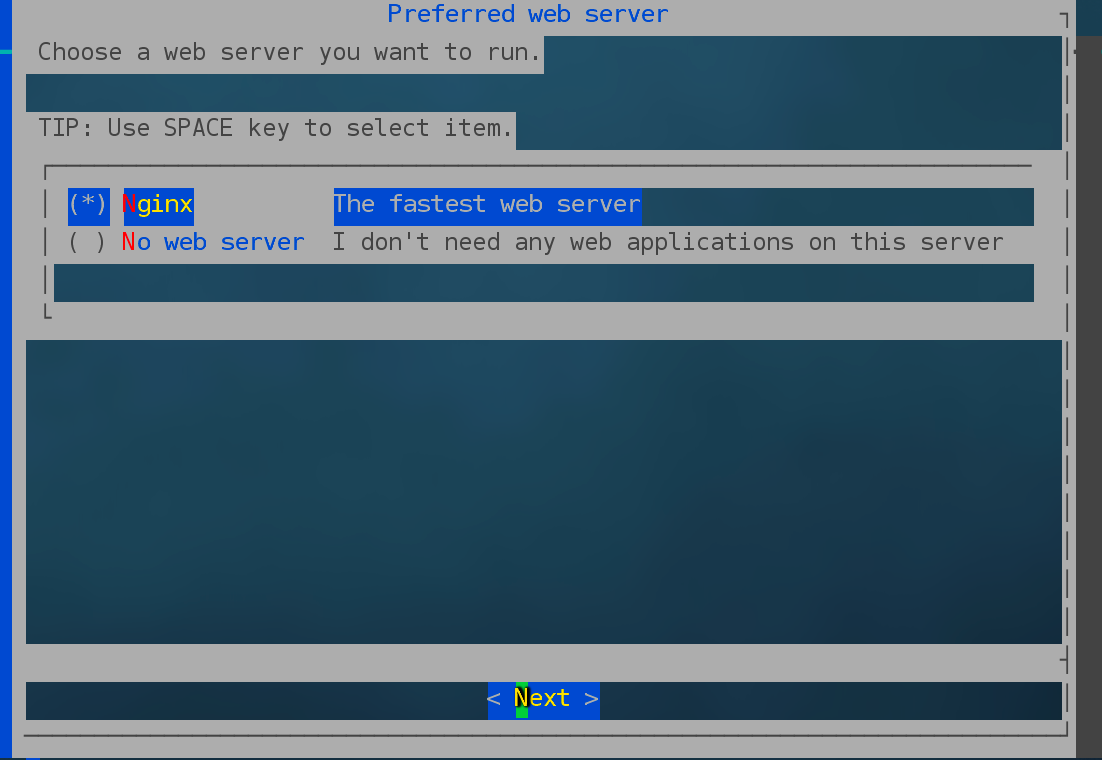Click the 'No web server' option label
1102x760 pixels.
[214, 243]
